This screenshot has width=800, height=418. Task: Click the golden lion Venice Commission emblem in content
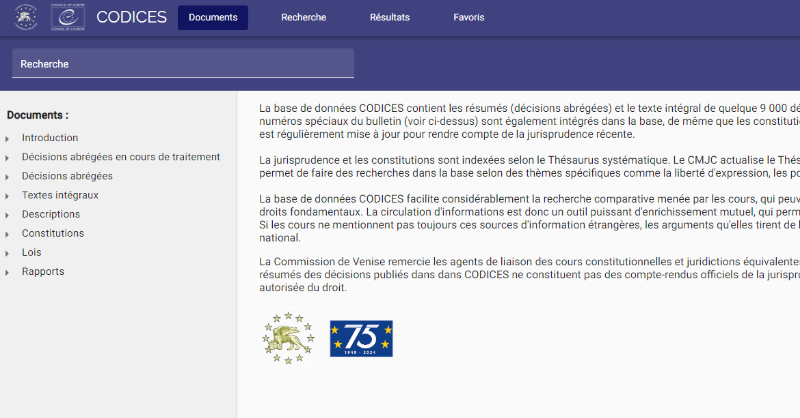click(x=288, y=338)
